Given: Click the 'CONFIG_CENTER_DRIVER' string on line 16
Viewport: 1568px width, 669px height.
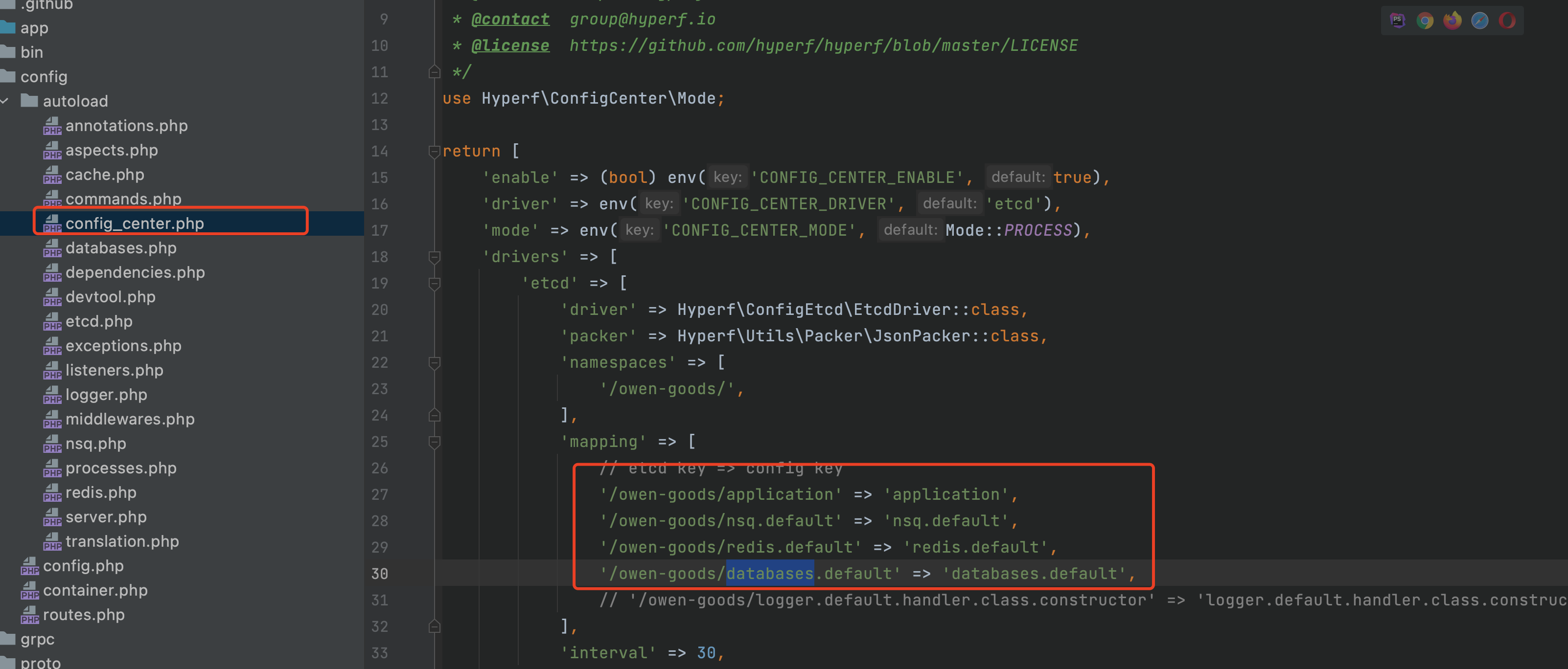Looking at the screenshot, I should (789, 204).
